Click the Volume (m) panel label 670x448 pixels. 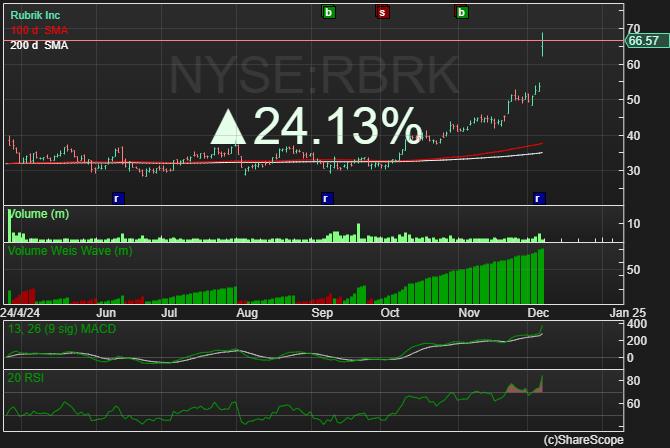click(38, 214)
